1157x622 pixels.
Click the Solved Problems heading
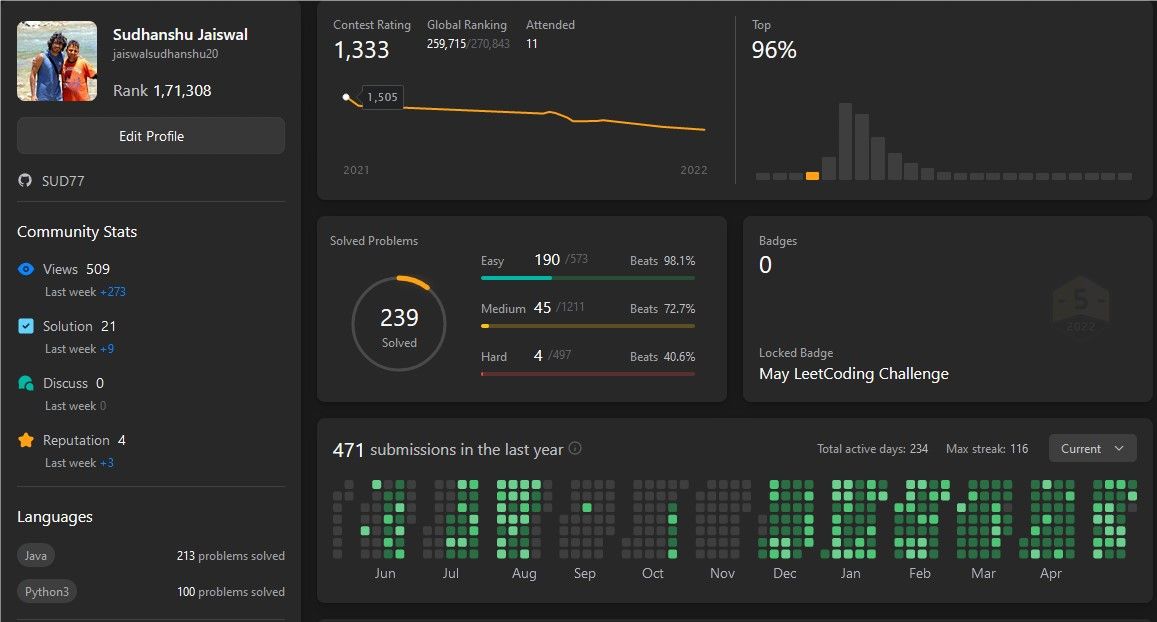pyautogui.click(x=374, y=241)
